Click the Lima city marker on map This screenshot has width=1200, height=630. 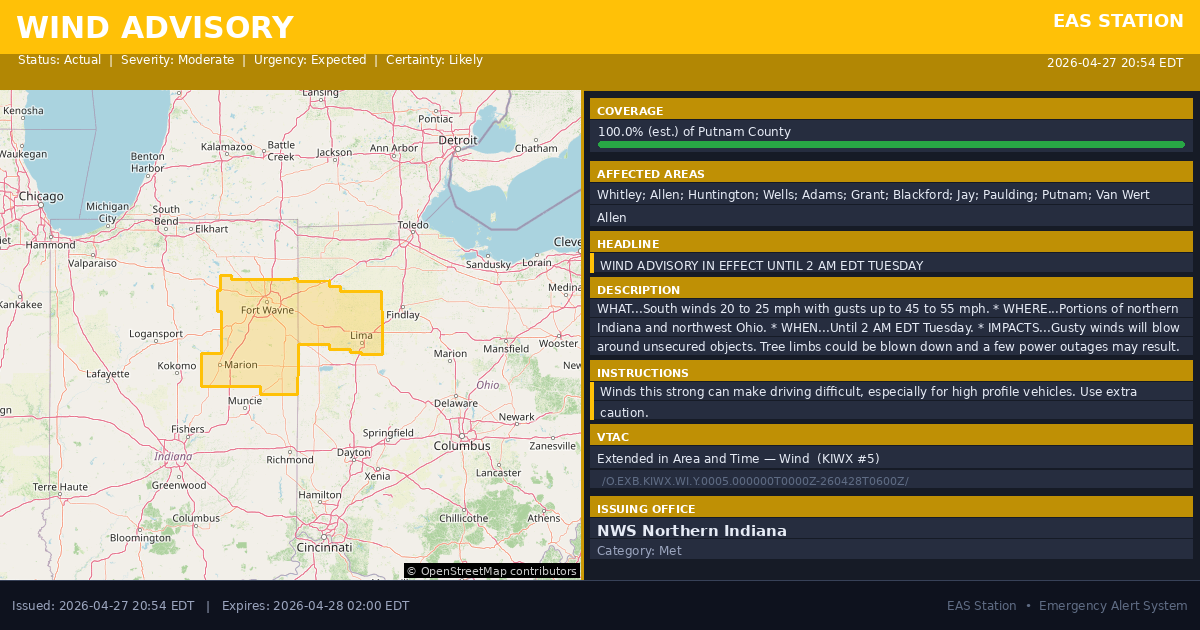pyautogui.click(x=363, y=345)
